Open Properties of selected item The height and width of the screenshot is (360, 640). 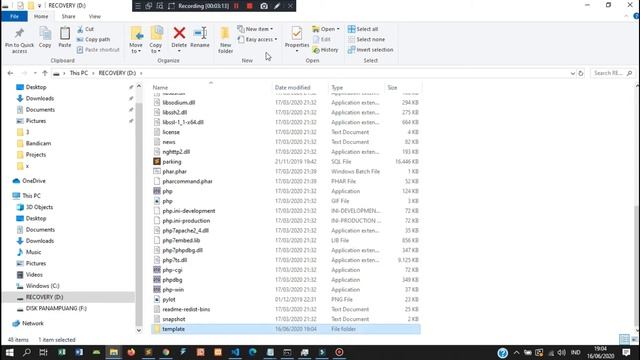tap(297, 39)
